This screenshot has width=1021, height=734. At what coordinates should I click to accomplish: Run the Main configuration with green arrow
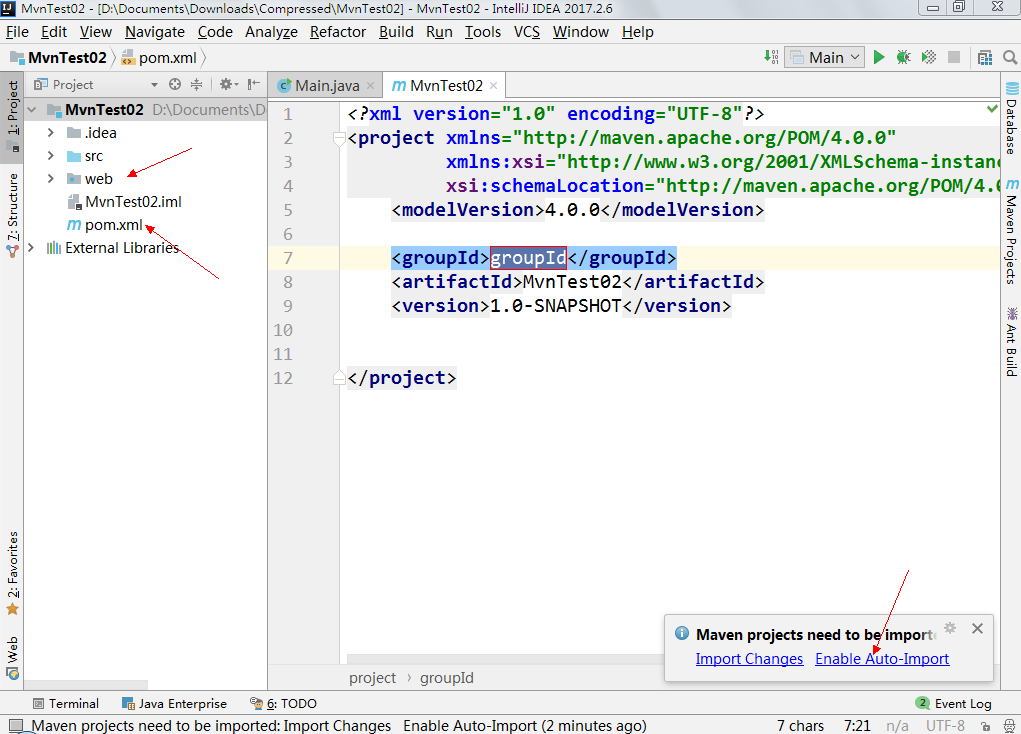point(878,57)
